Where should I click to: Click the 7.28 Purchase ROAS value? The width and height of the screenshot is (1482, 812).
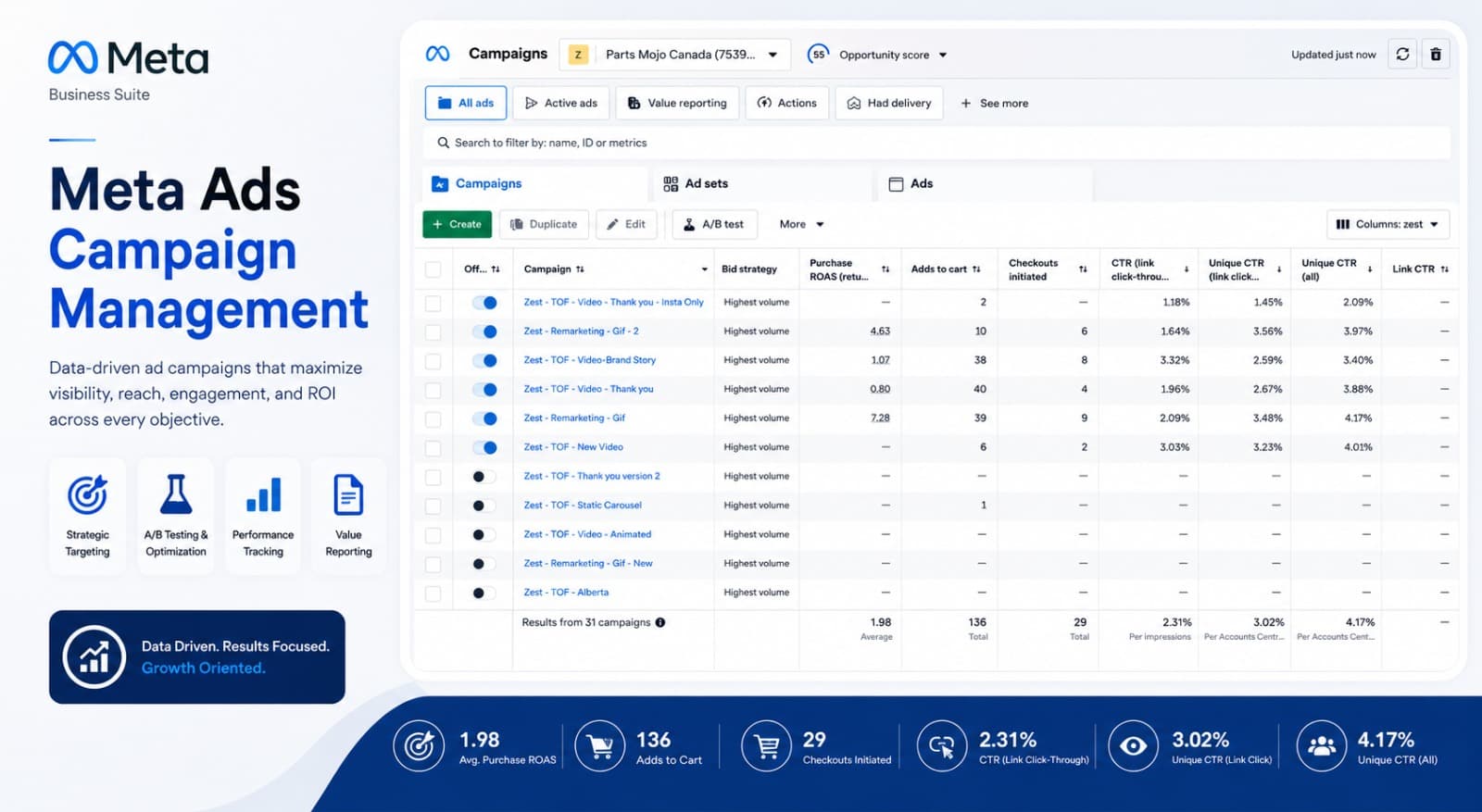[880, 418]
